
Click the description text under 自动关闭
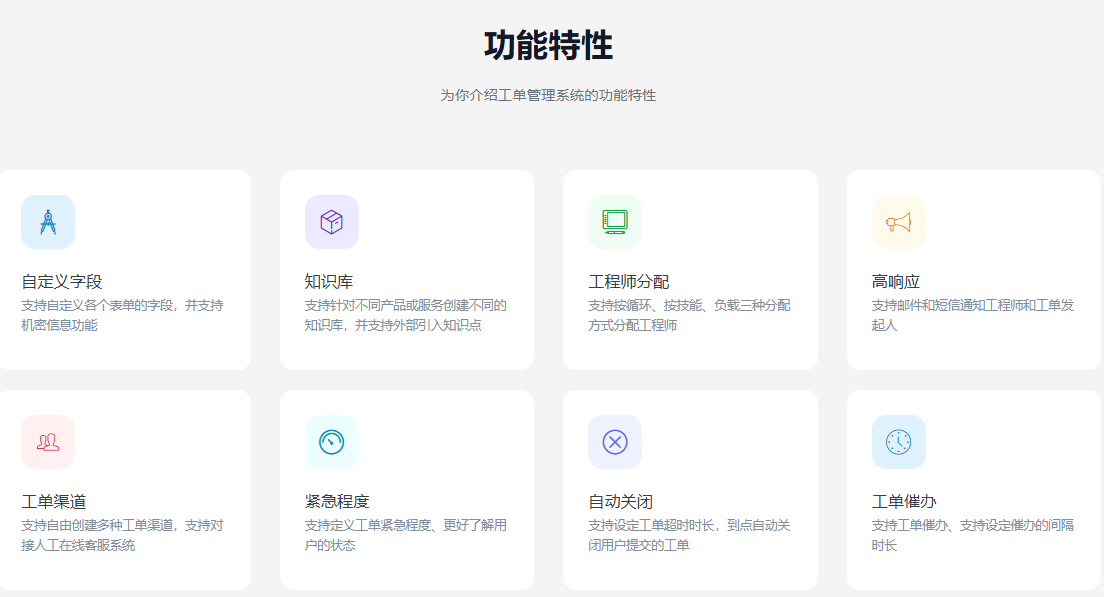tap(689, 535)
